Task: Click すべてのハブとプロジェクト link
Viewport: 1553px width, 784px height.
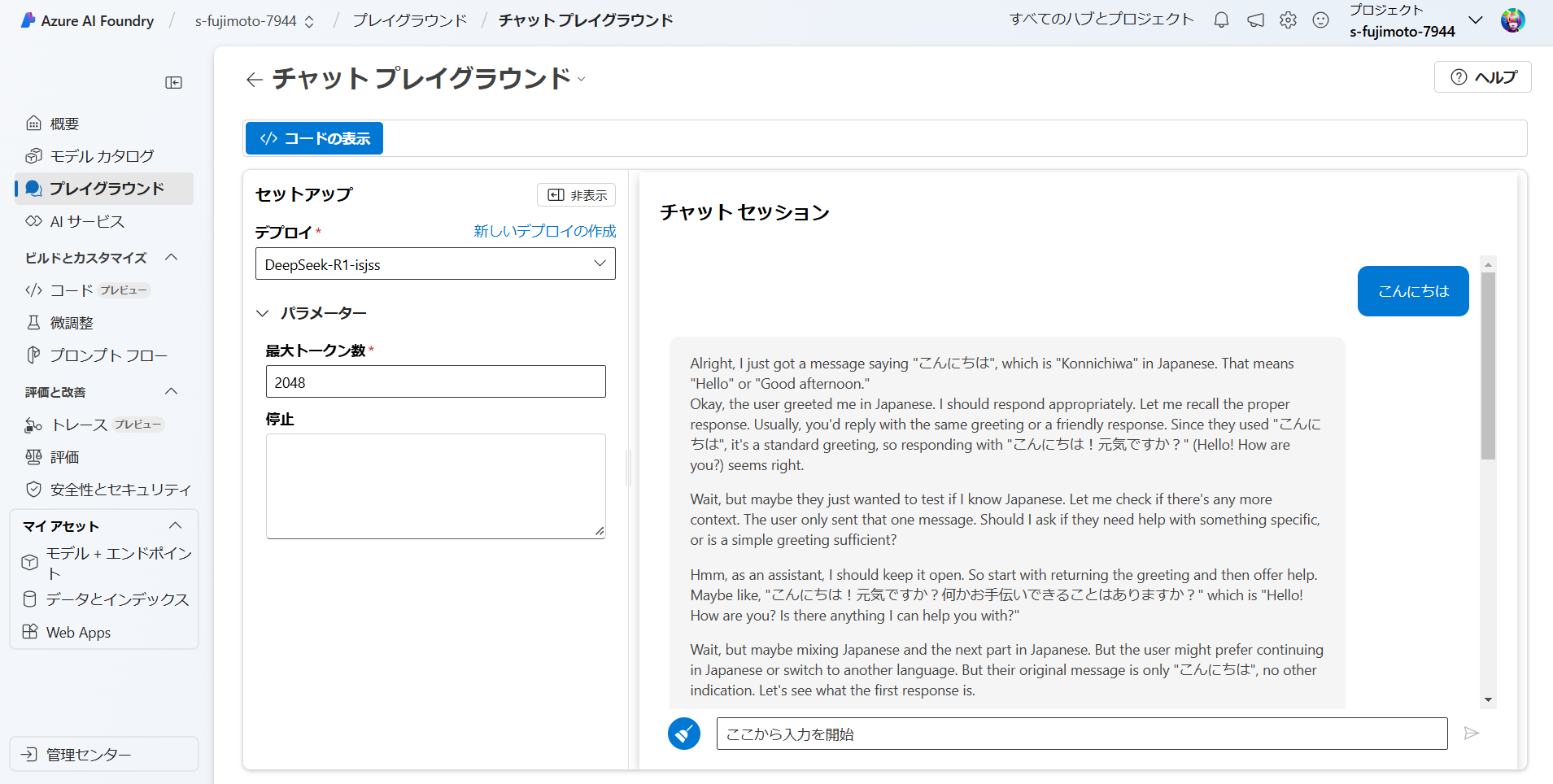Action: (1101, 20)
